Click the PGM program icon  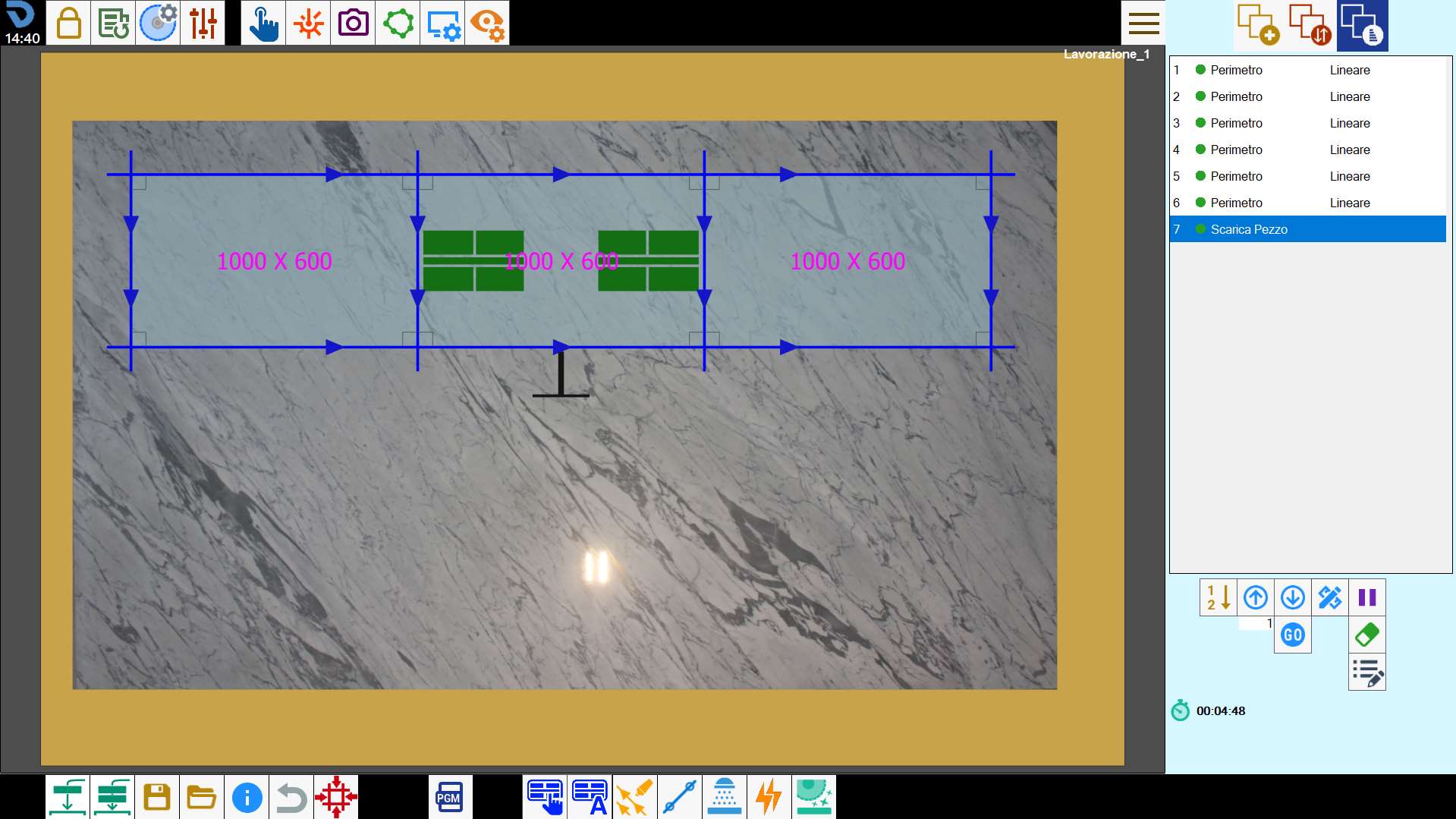click(450, 797)
